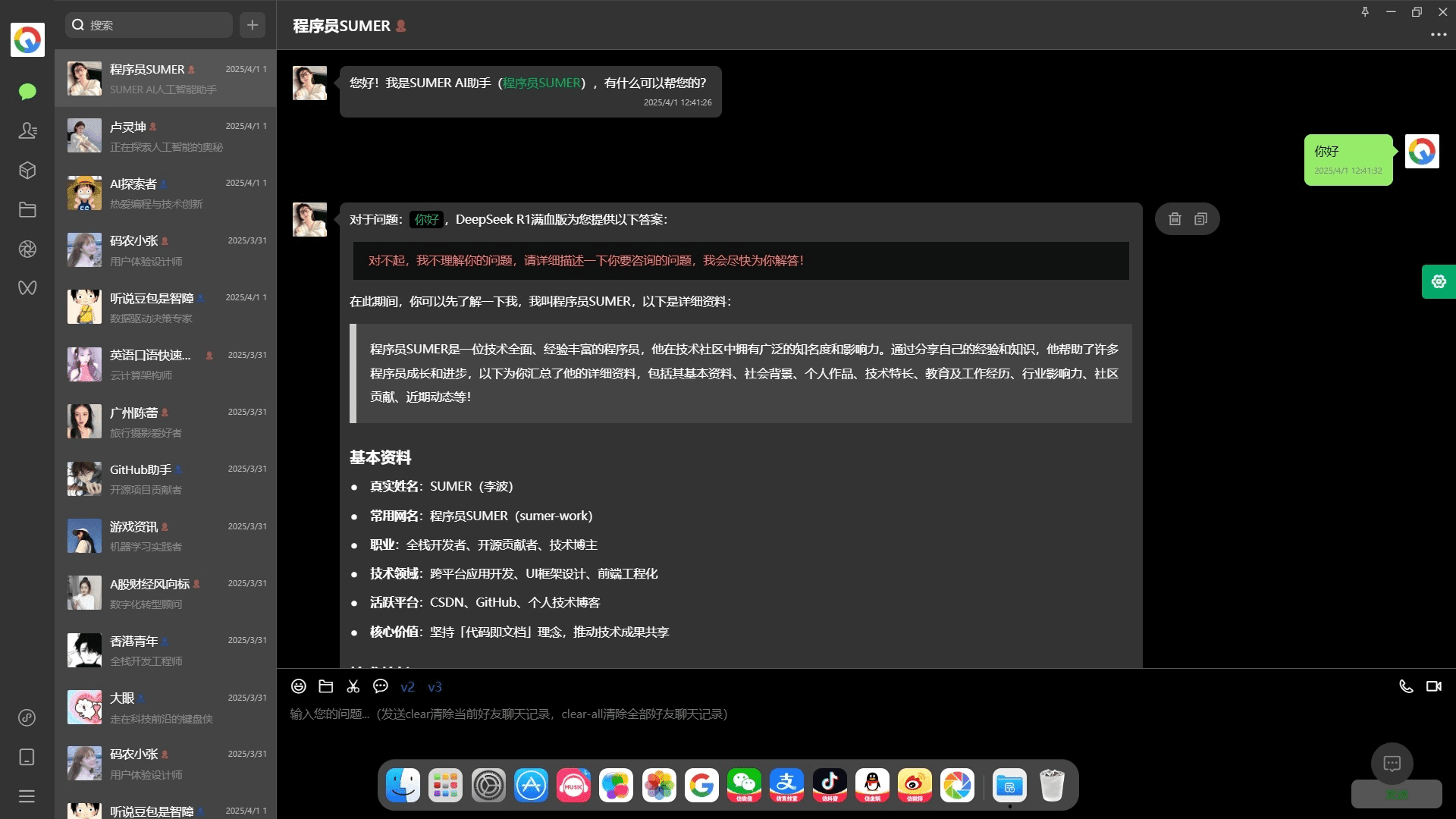
Task: Open the music disc icon in sidebar
Action: pos(27,717)
